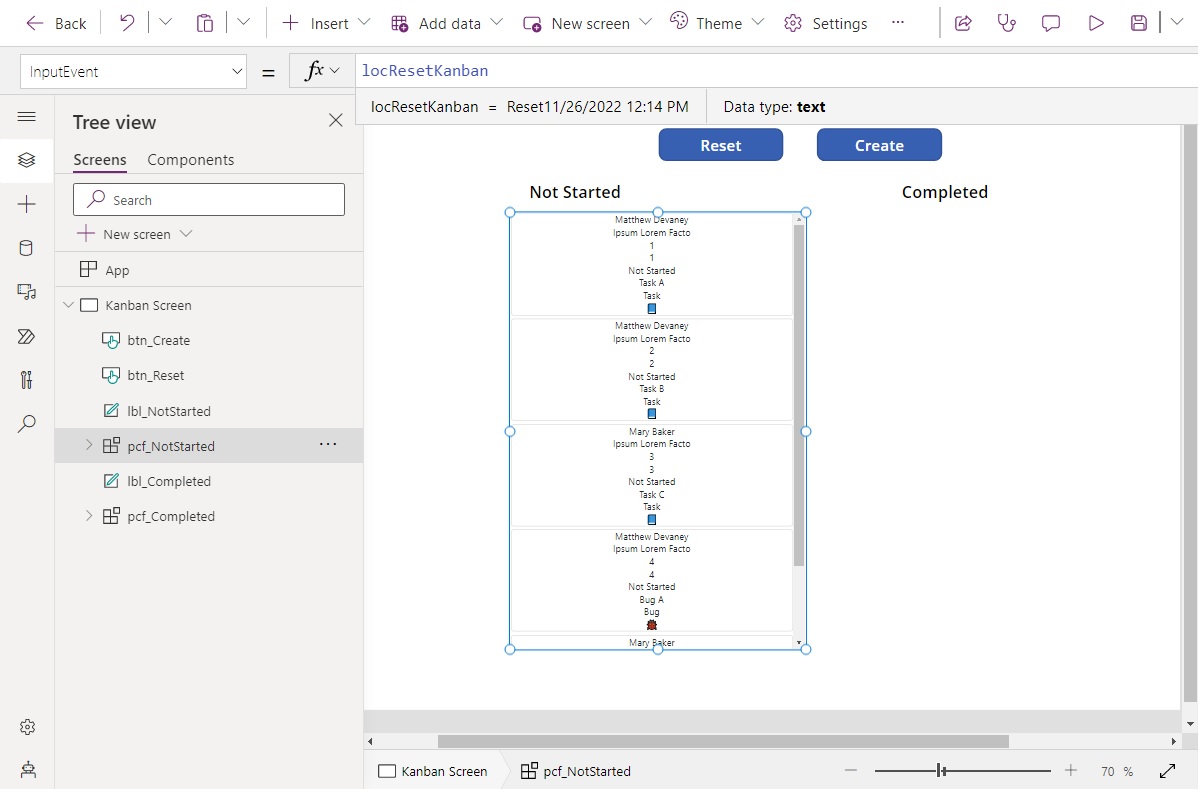Image resolution: width=1199 pixels, height=789 pixels.
Task: Click the Reset button on the canvas
Action: coord(720,144)
